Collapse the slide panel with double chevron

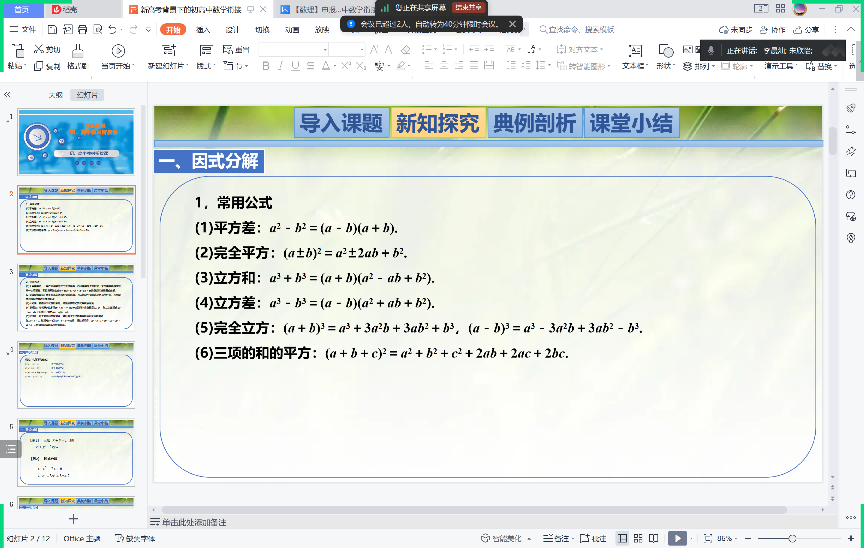(7, 95)
